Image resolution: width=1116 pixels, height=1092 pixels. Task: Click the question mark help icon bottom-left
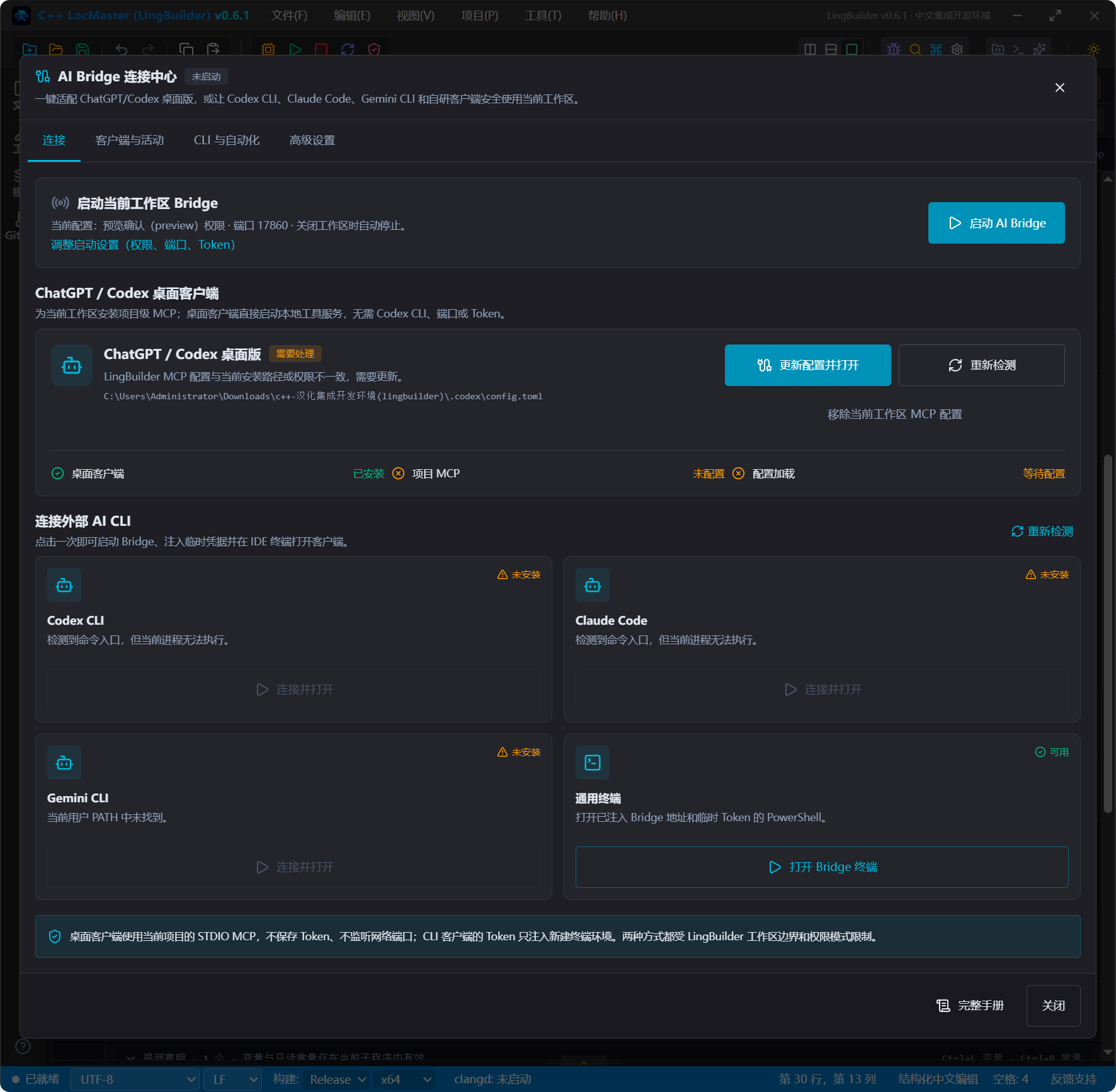tap(23, 1047)
